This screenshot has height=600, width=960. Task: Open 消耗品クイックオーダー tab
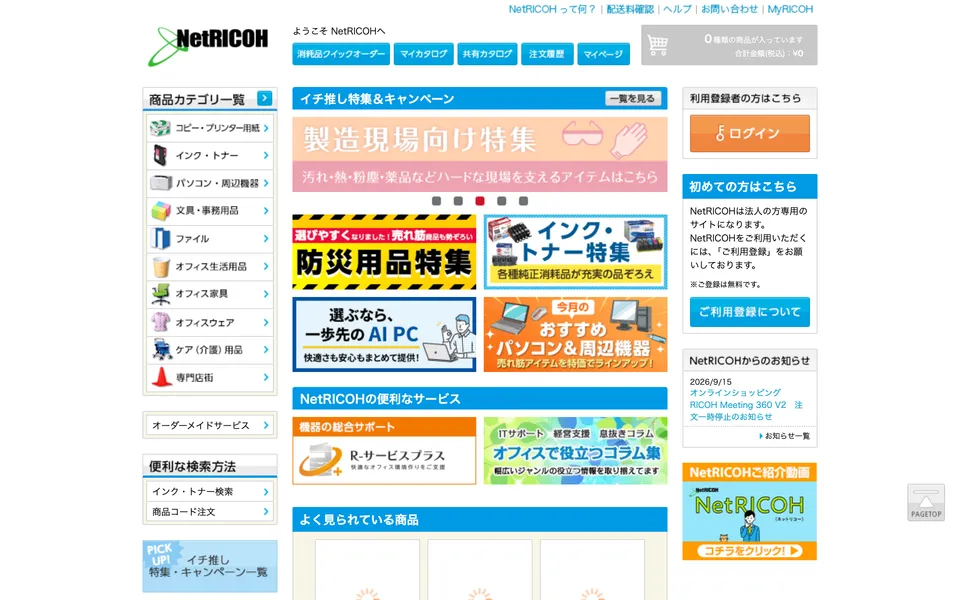point(341,54)
